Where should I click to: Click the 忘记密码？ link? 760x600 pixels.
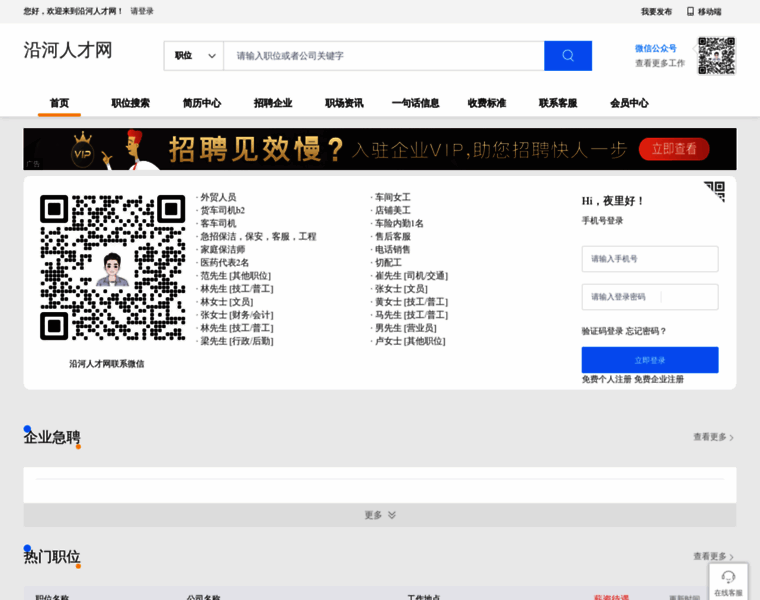647,331
